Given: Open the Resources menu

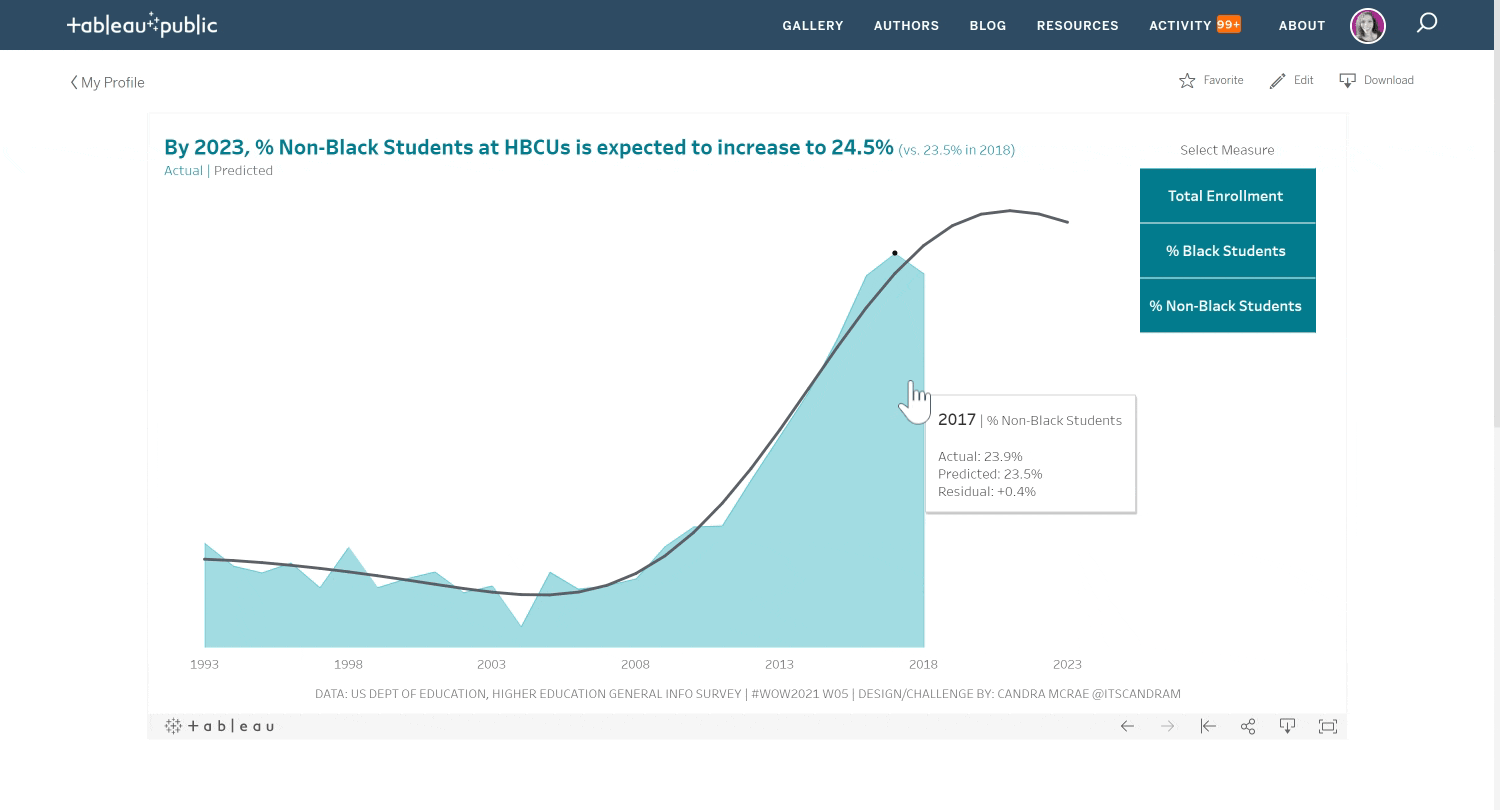Looking at the screenshot, I should pos(1077,26).
